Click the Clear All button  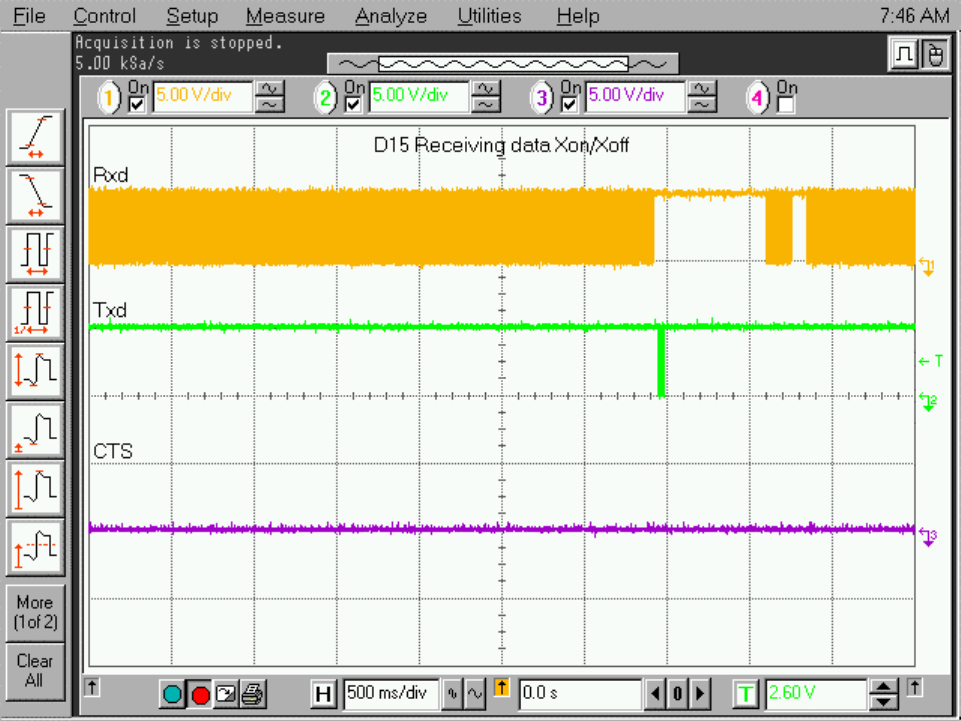coord(36,671)
